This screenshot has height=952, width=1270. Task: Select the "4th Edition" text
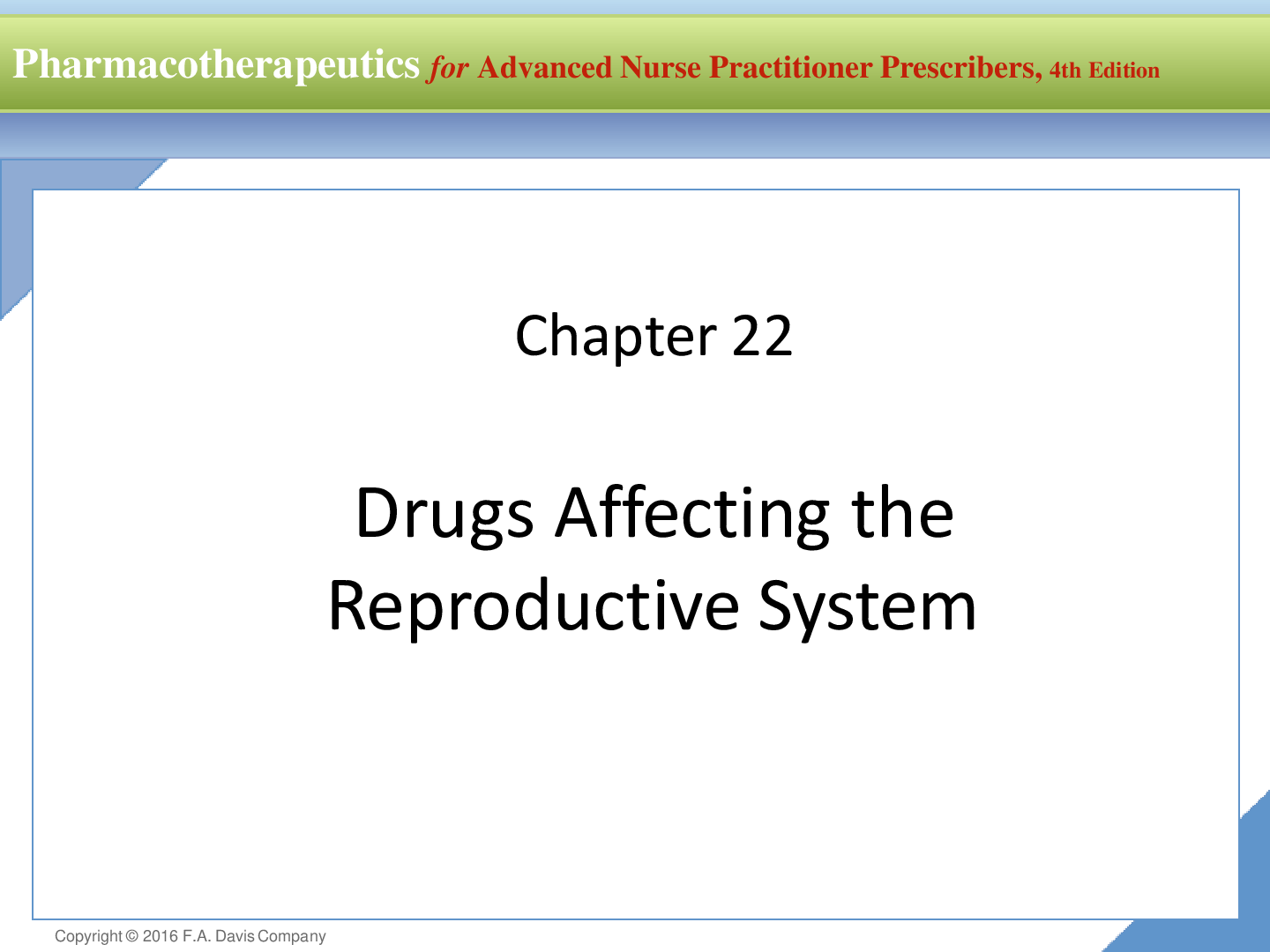tap(1104, 71)
